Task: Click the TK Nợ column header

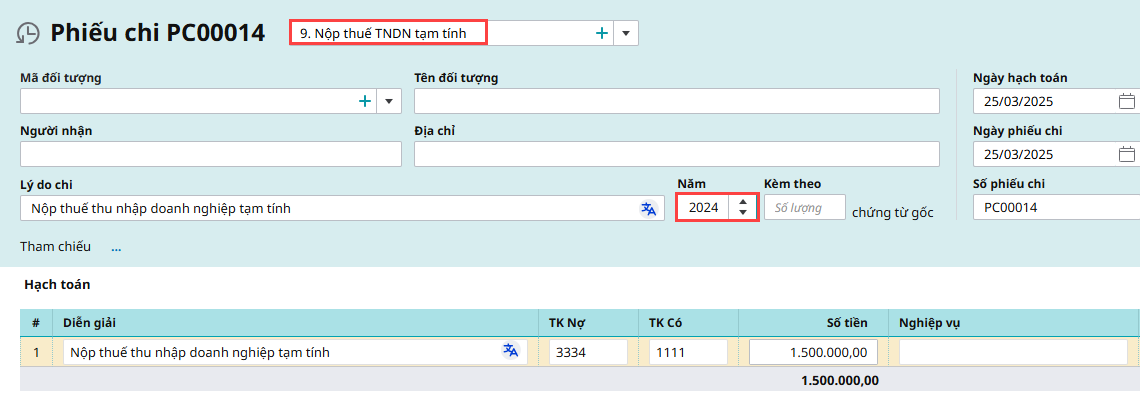Action: tap(589, 323)
